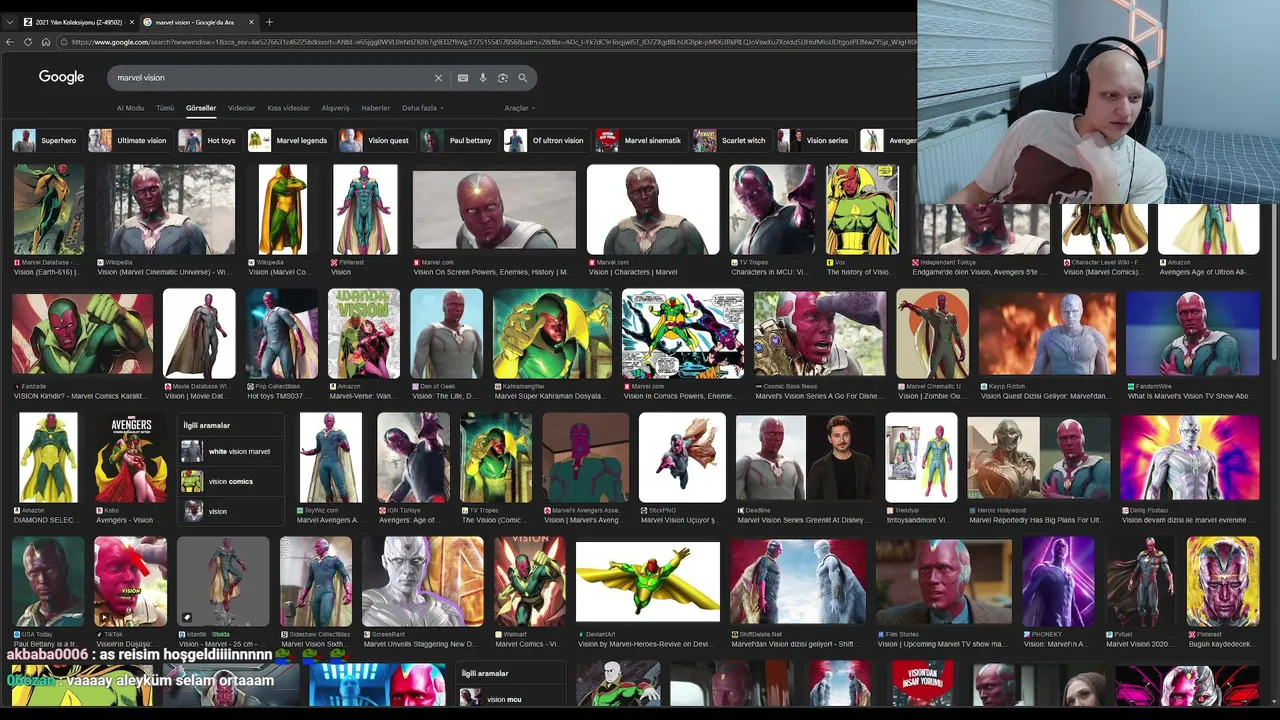Open the 'Alışveriş' tab
The height and width of the screenshot is (720, 1280).
pos(335,108)
